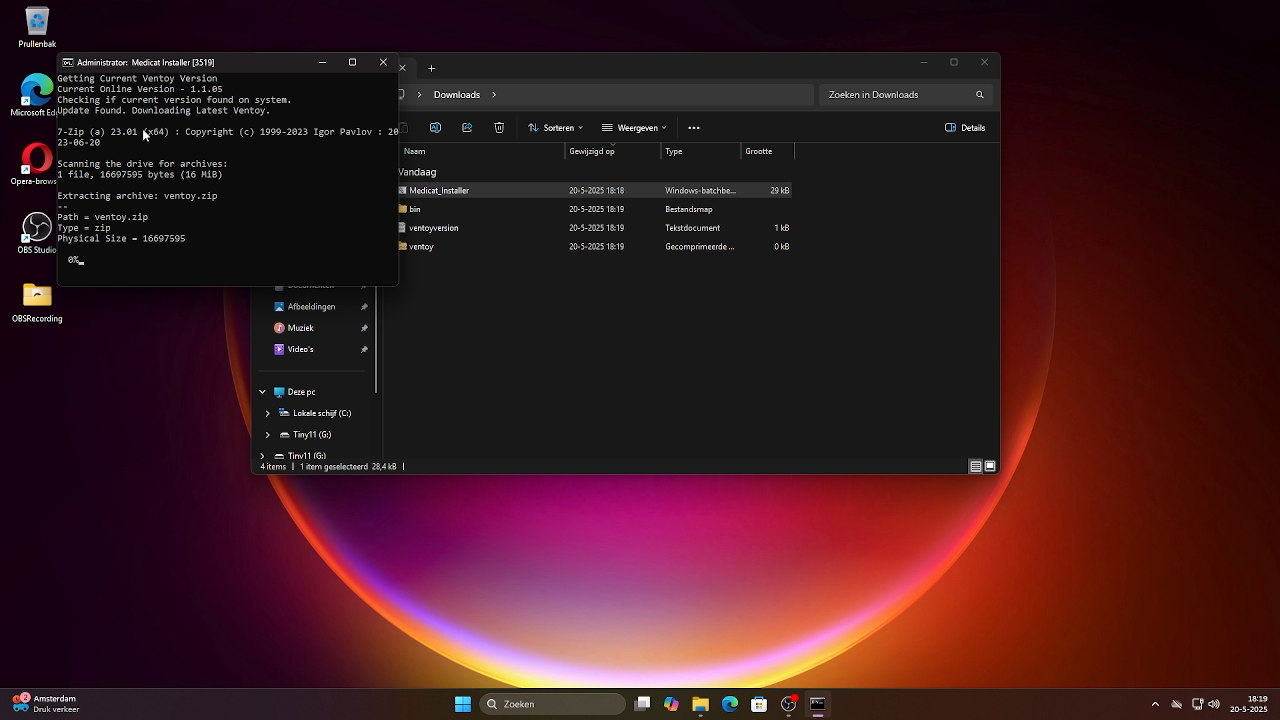Add a new tab in File Explorer
The width and height of the screenshot is (1280, 720).
[x=432, y=69]
